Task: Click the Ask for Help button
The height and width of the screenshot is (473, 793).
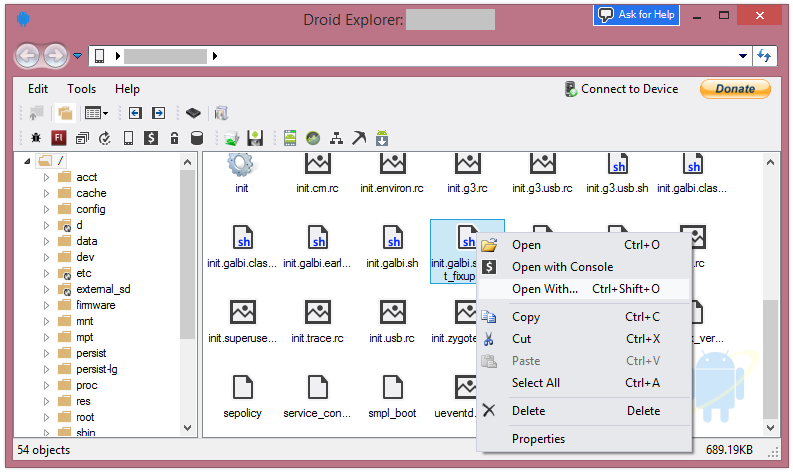Action: coord(636,15)
